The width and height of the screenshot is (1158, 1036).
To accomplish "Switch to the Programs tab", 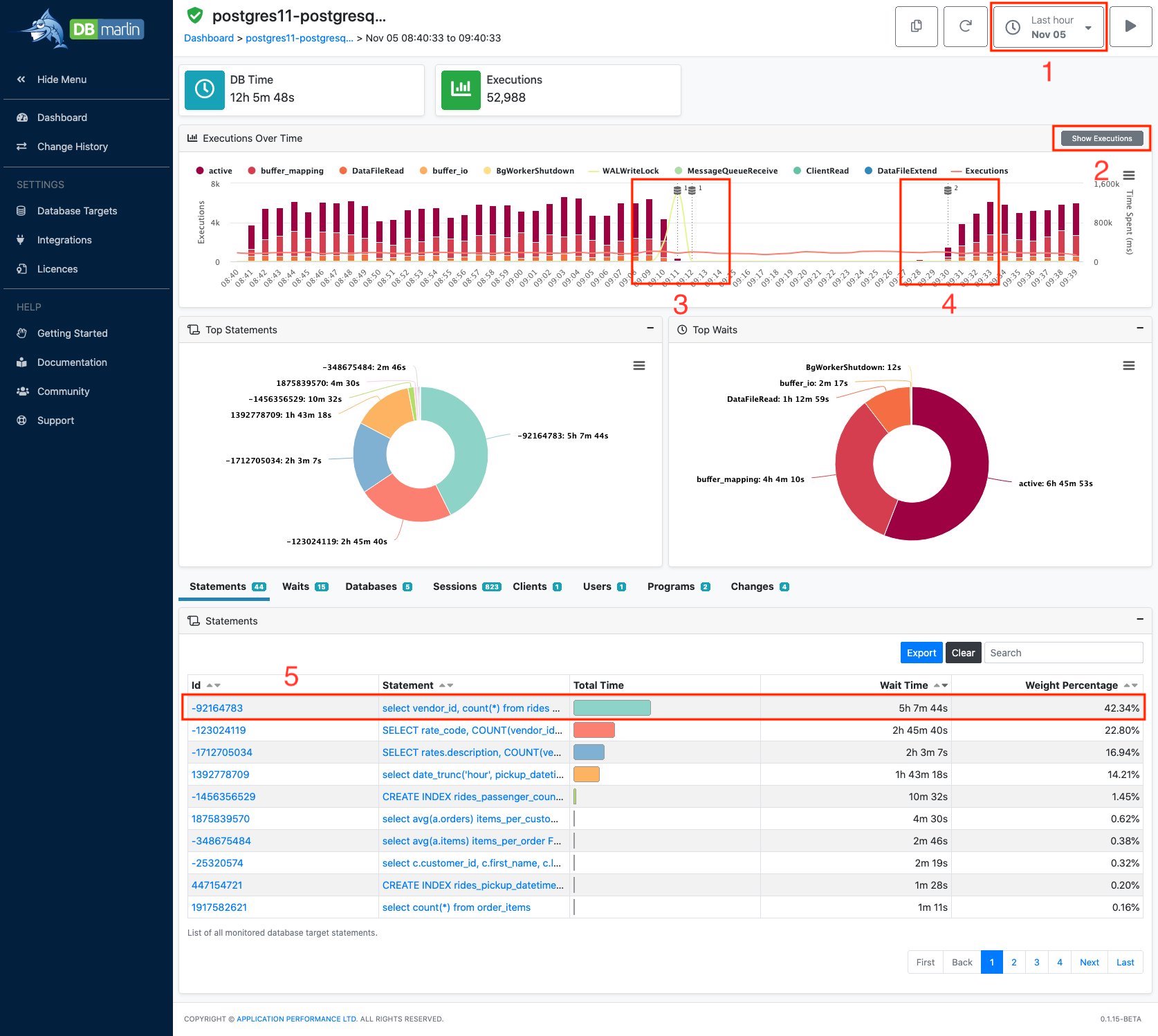I will coord(679,586).
